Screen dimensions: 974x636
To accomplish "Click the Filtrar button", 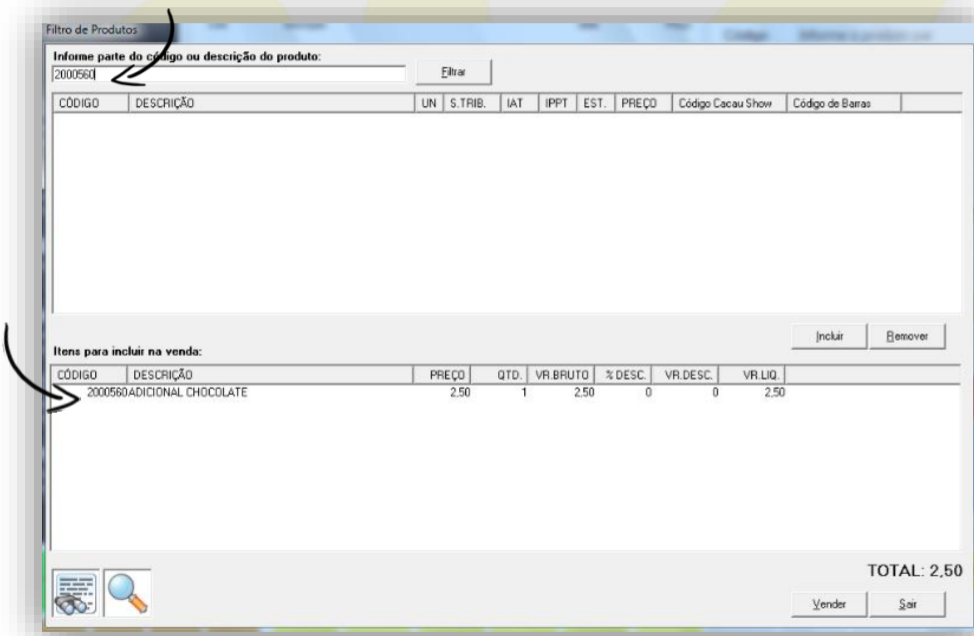I will click(x=453, y=72).
